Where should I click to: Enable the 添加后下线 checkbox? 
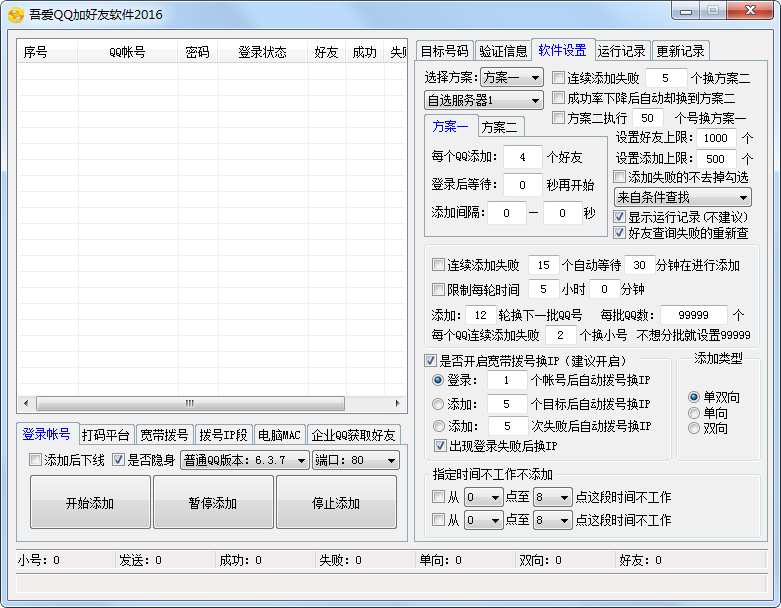[36, 460]
